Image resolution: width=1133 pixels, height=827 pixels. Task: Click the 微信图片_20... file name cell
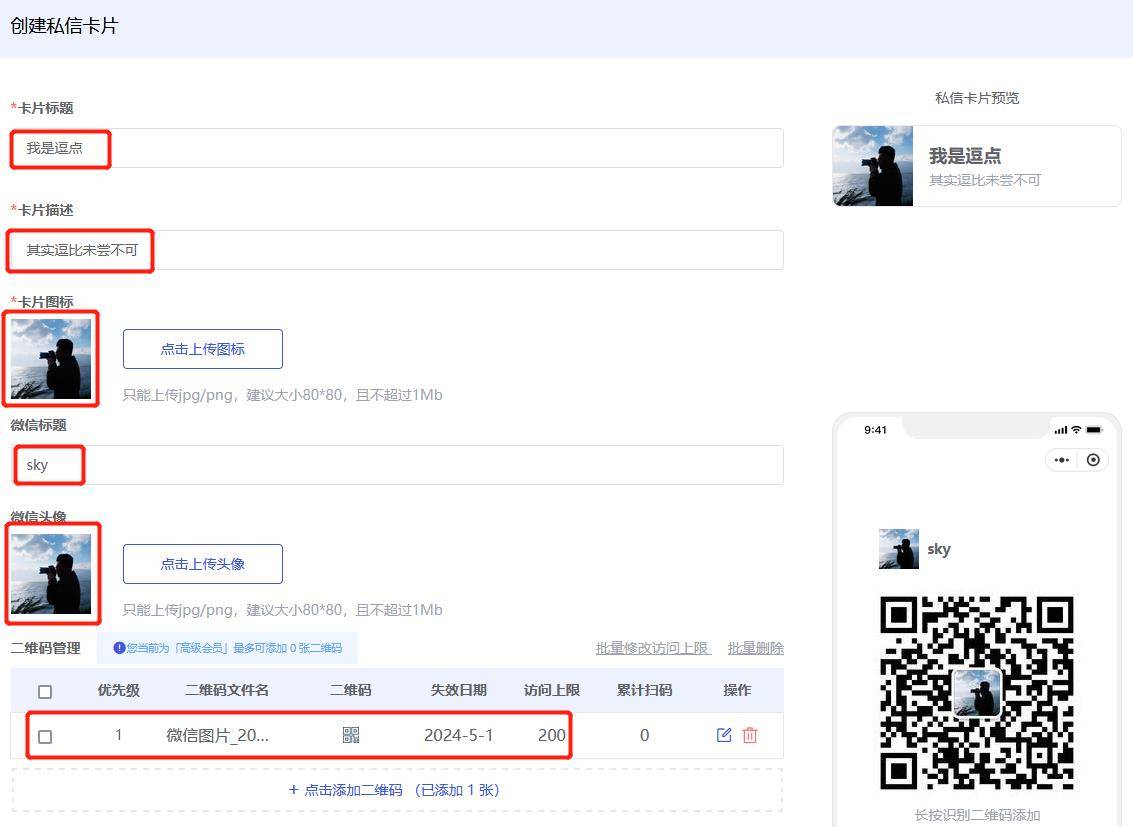pyautogui.click(x=217, y=735)
